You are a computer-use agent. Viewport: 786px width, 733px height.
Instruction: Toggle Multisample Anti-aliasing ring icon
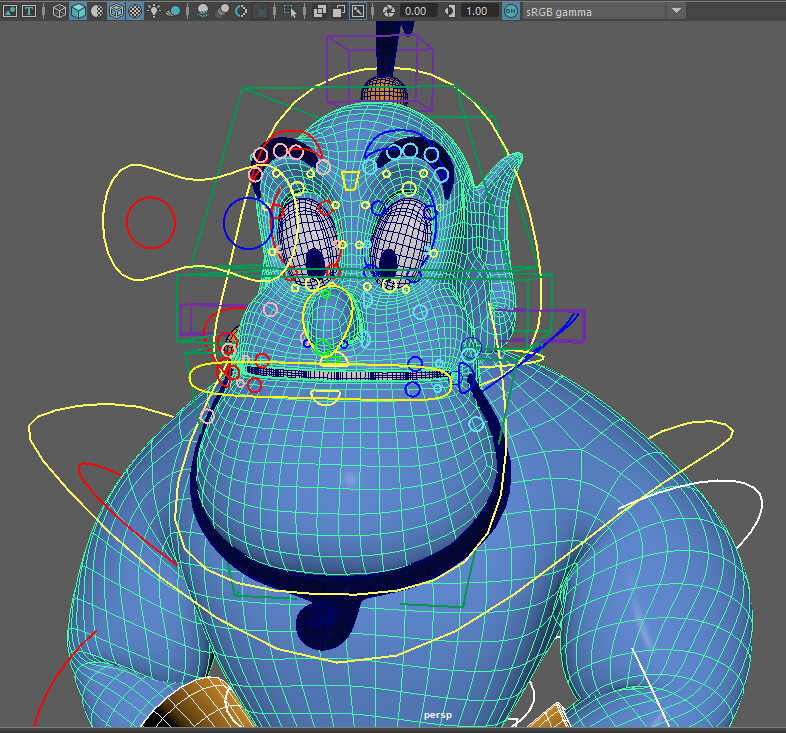click(x=241, y=11)
